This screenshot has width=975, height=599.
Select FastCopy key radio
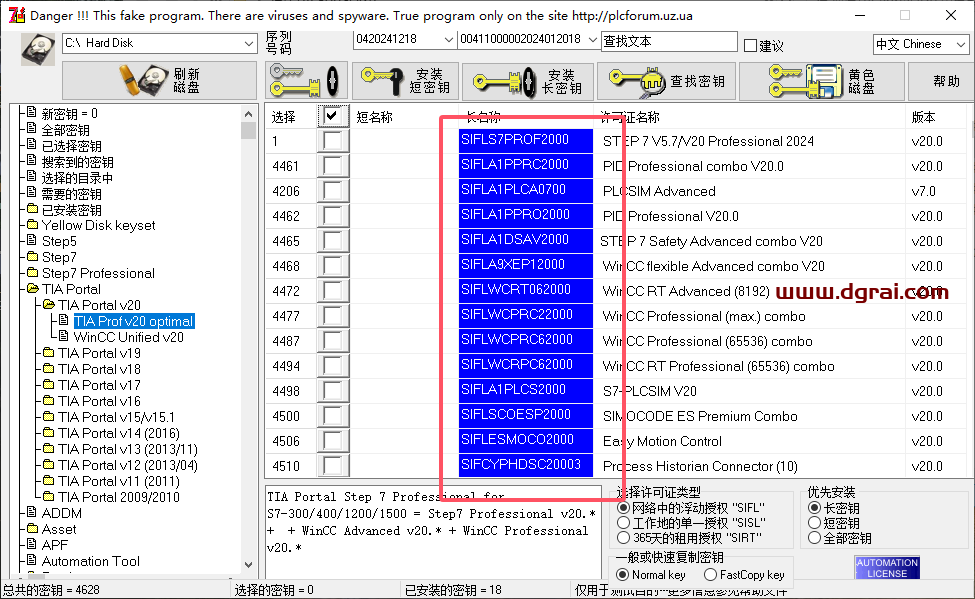[x=711, y=575]
